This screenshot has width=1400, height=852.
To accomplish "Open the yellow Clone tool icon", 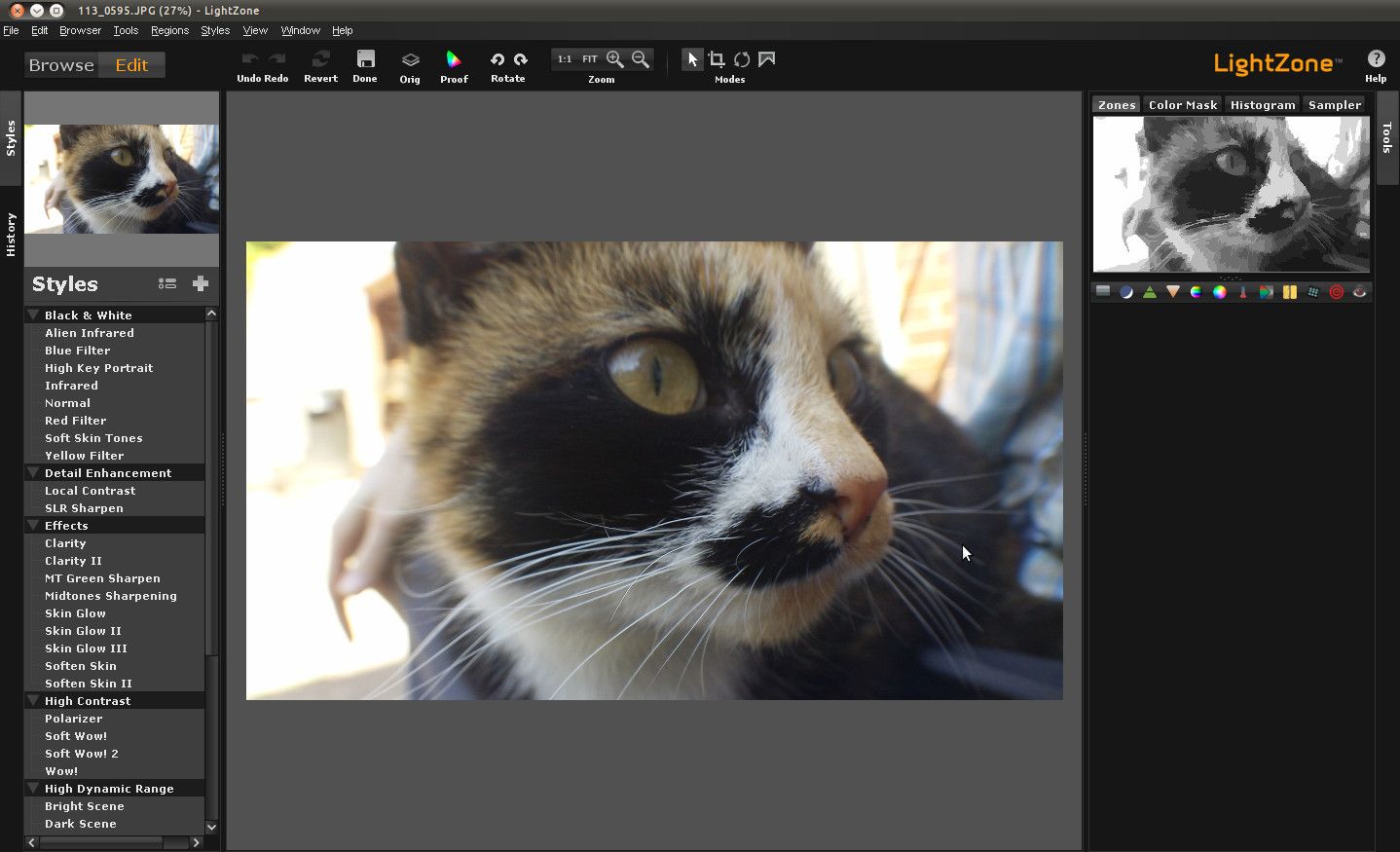I will (x=1289, y=292).
